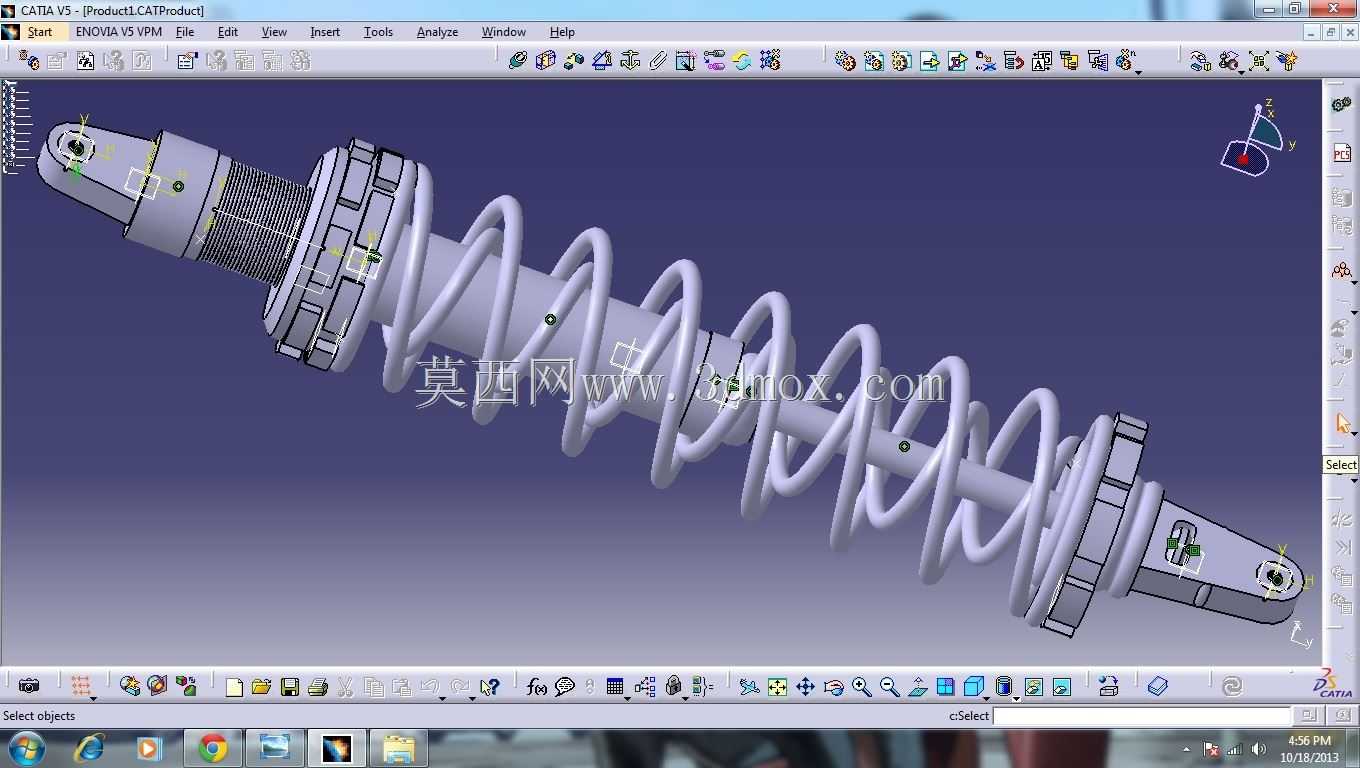Click the Generate Numbering icon

pyautogui.click(x=1041, y=61)
